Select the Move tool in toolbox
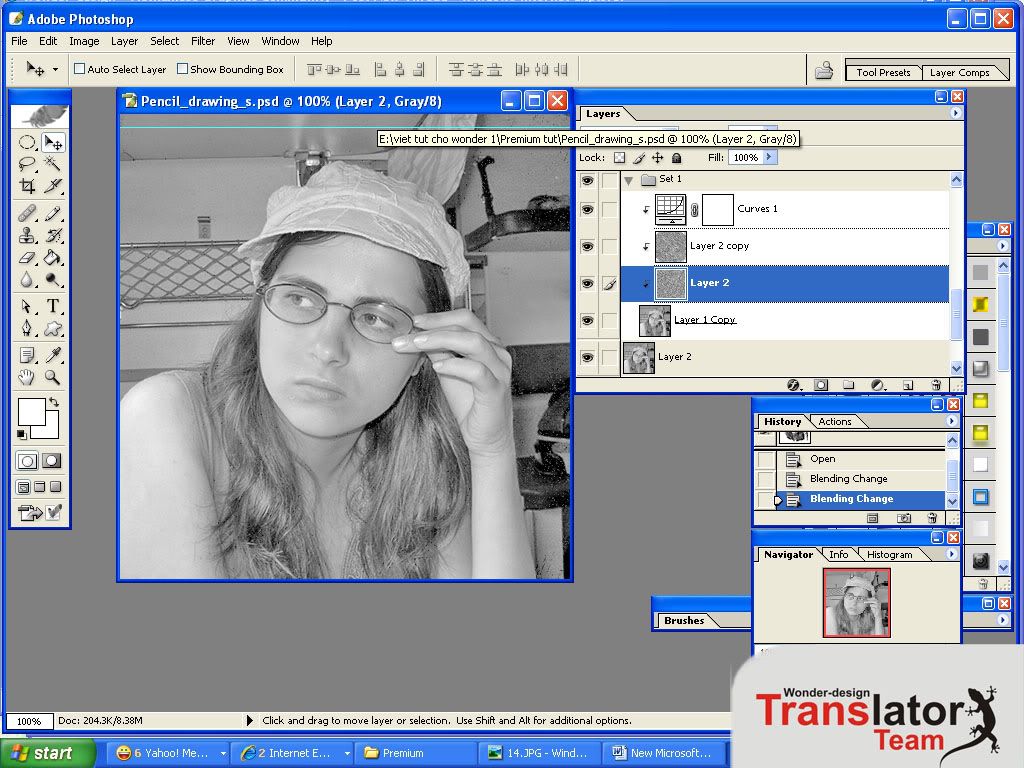Screen dimensions: 1024x768 (53, 142)
